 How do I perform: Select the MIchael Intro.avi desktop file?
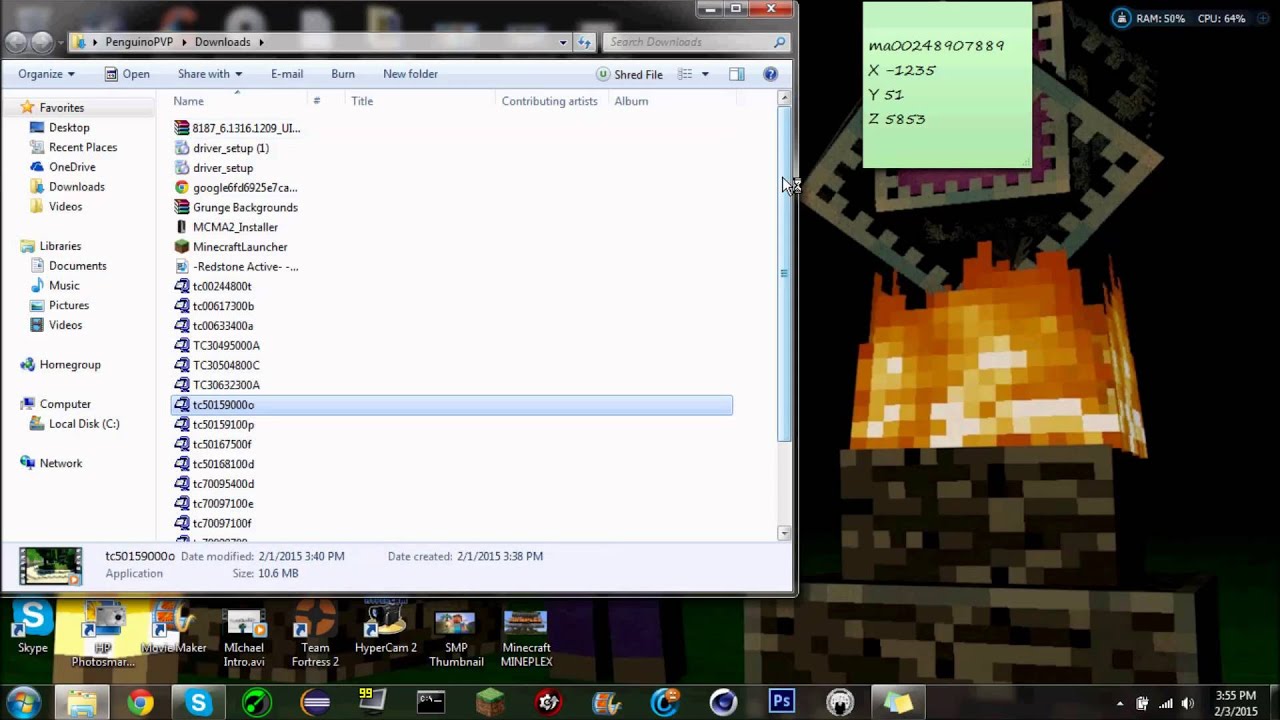[244, 638]
